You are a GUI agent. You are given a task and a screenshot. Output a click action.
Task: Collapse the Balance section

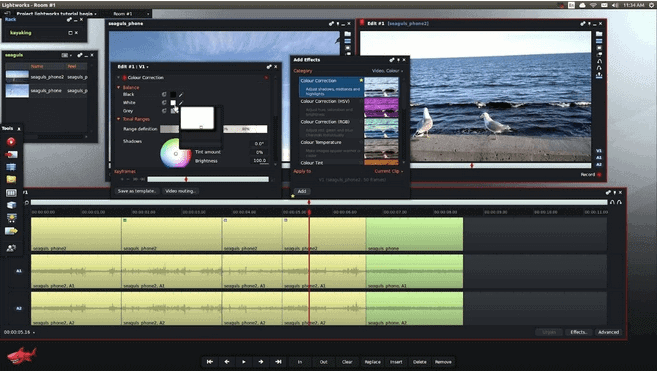(119, 87)
